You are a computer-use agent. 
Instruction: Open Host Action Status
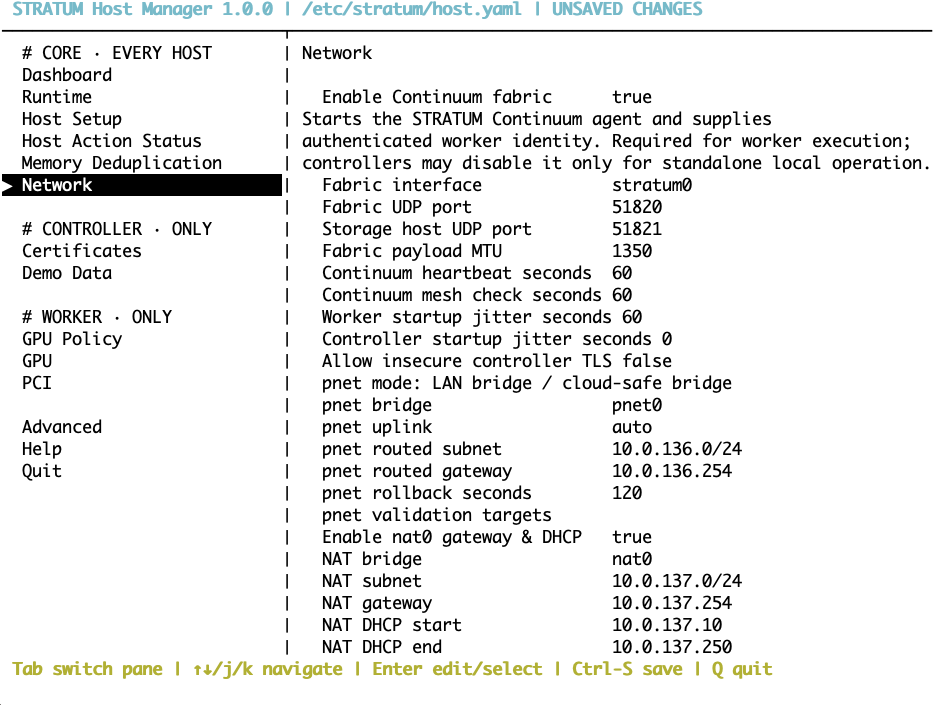[x=111, y=141]
